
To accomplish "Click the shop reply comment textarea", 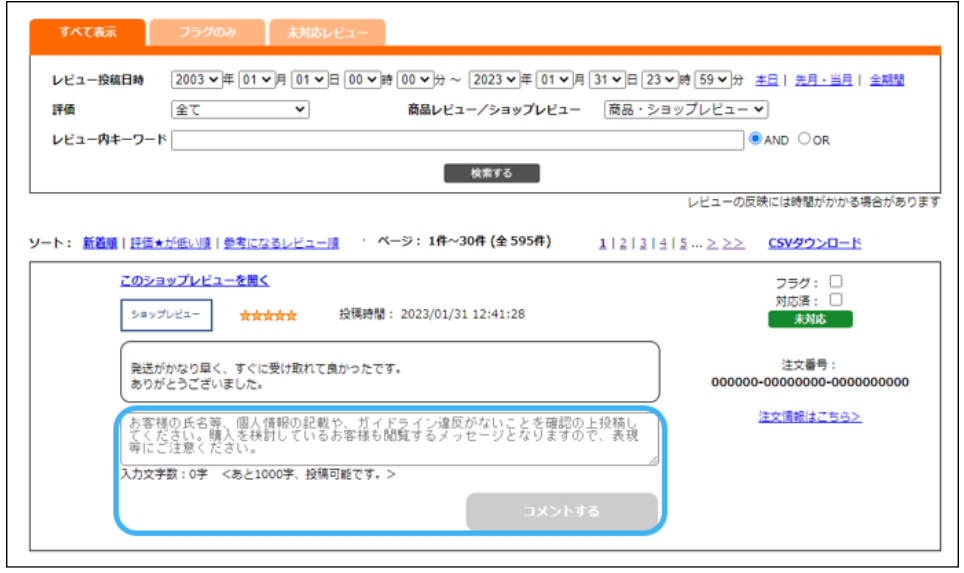I will coord(390,439).
